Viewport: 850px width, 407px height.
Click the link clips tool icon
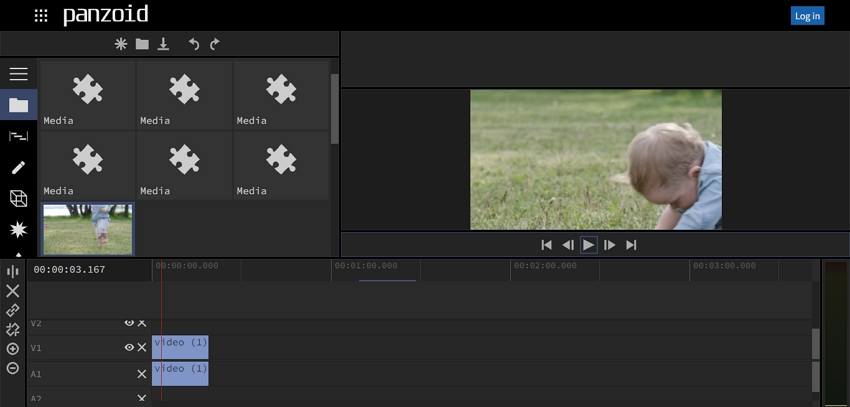coord(12,310)
